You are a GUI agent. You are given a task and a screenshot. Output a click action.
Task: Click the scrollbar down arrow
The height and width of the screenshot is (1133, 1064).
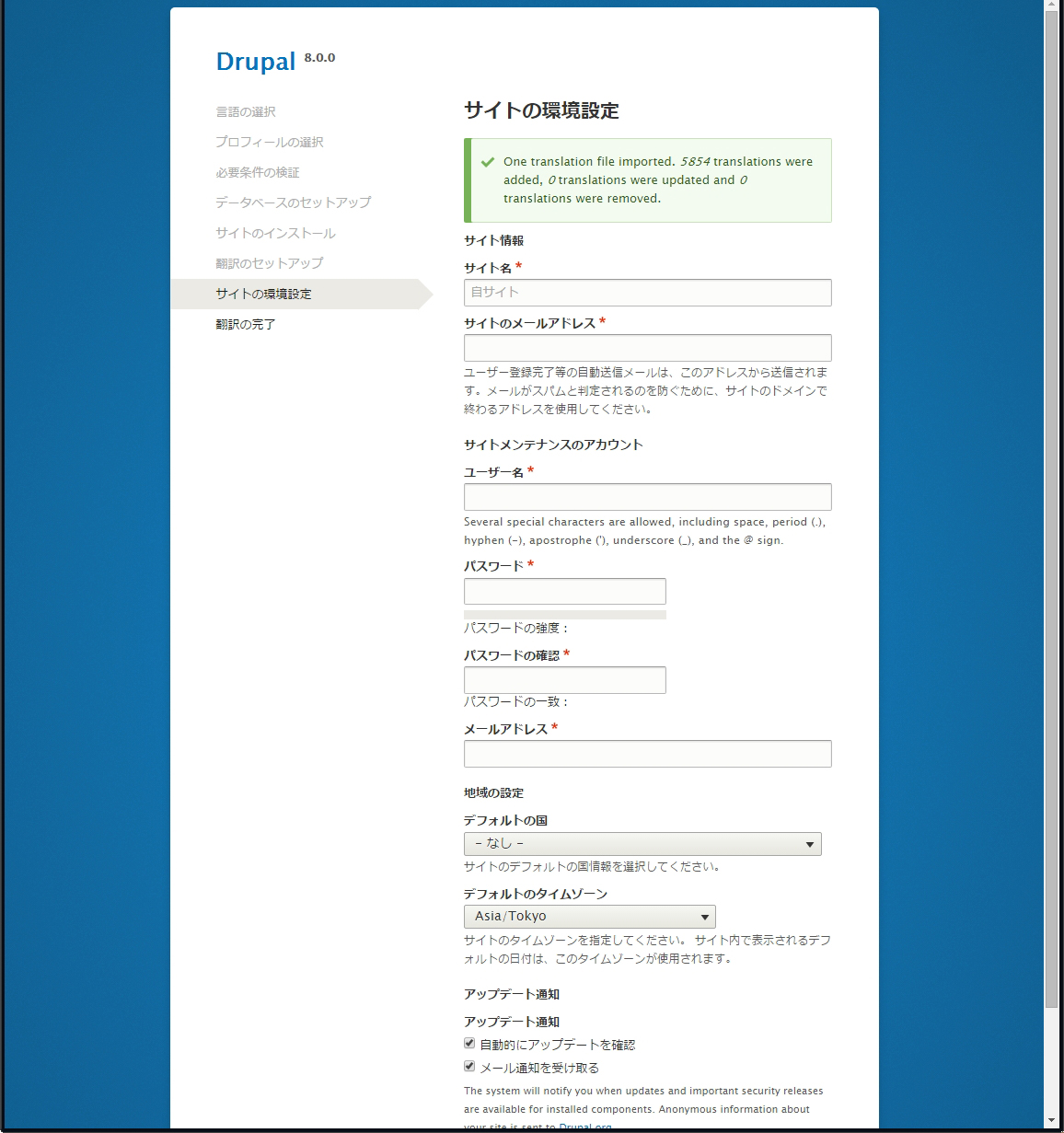click(1051, 1120)
